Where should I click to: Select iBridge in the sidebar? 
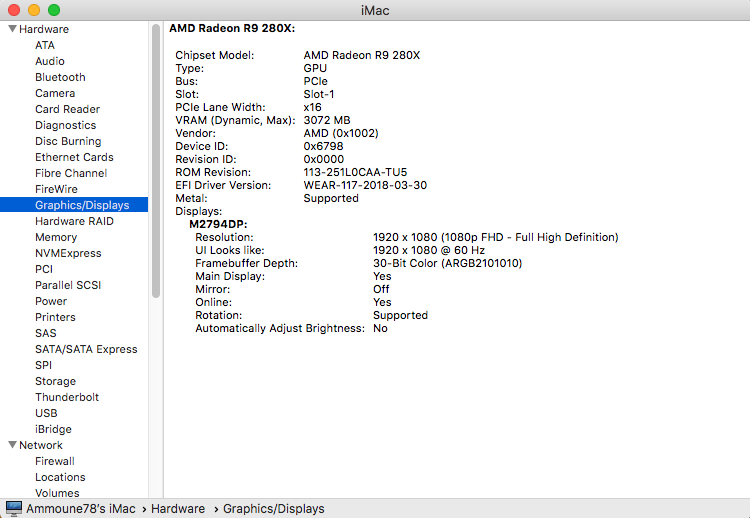click(x=53, y=429)
